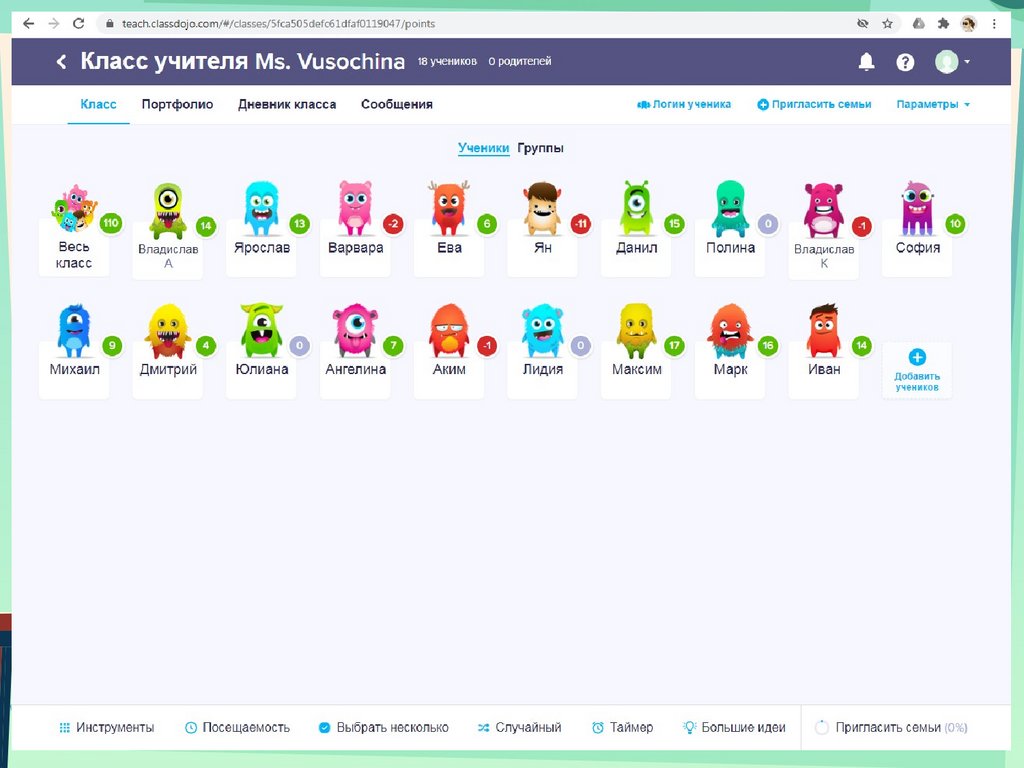Select Владислав А's green one-eyed monster
Image resolution: width=1024 pixels, height=768 pixels.
(168, 210)
